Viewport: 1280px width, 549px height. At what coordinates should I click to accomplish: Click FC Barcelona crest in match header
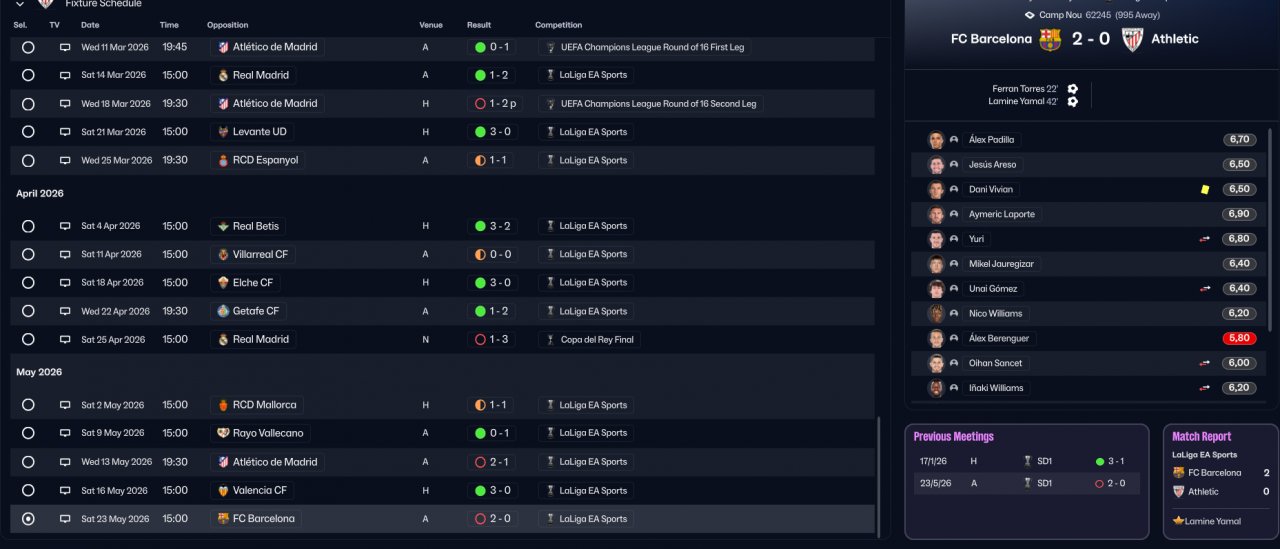click(1050, 39)
